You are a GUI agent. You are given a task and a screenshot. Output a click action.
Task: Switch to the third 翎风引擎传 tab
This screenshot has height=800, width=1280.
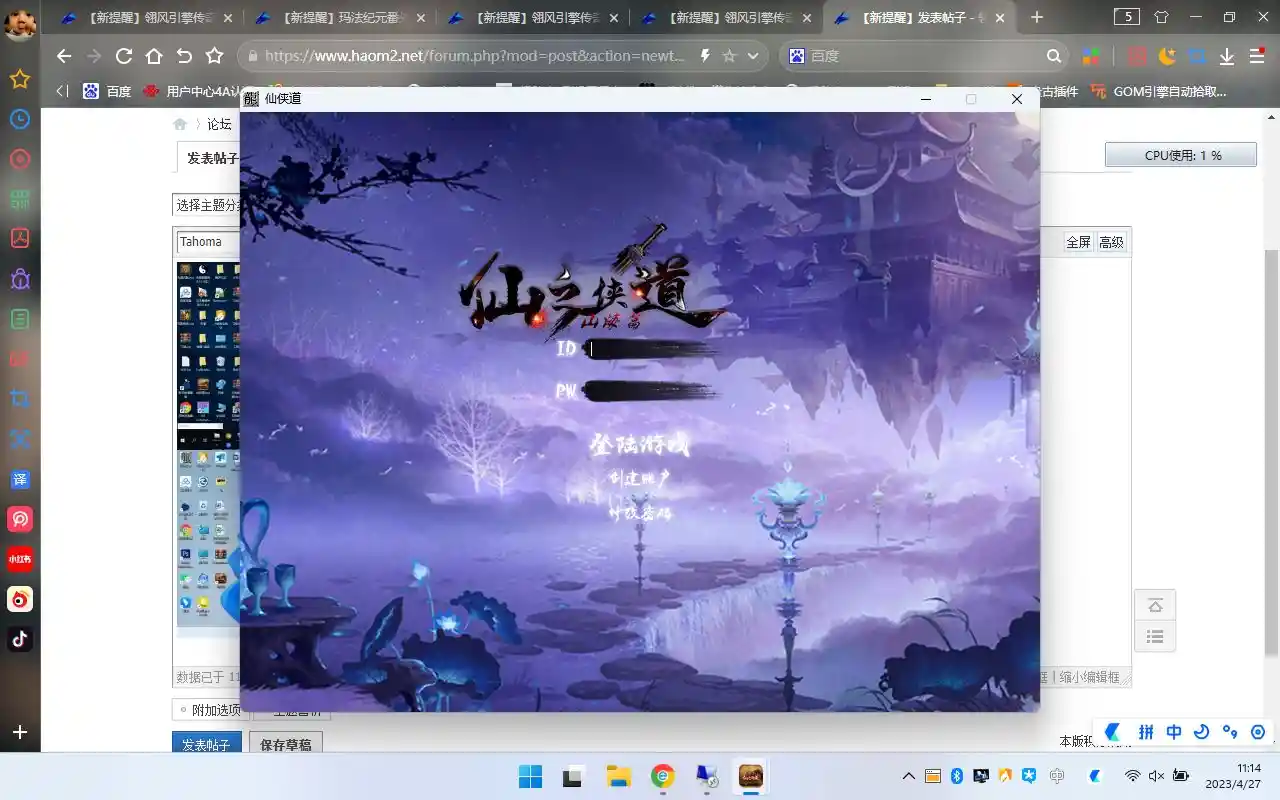coord(726,17)
